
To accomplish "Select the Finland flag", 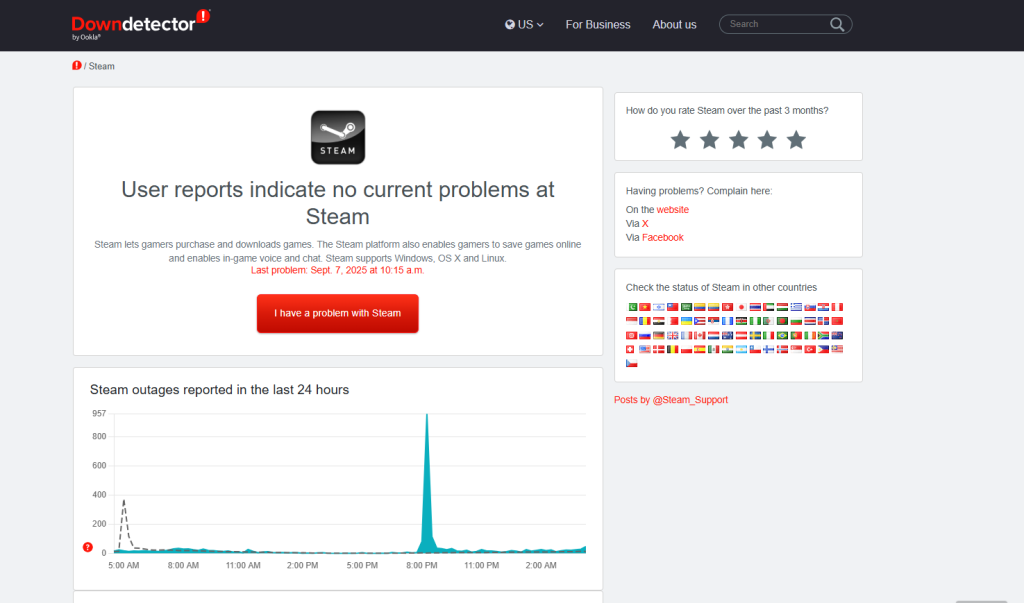I will 769,349.
